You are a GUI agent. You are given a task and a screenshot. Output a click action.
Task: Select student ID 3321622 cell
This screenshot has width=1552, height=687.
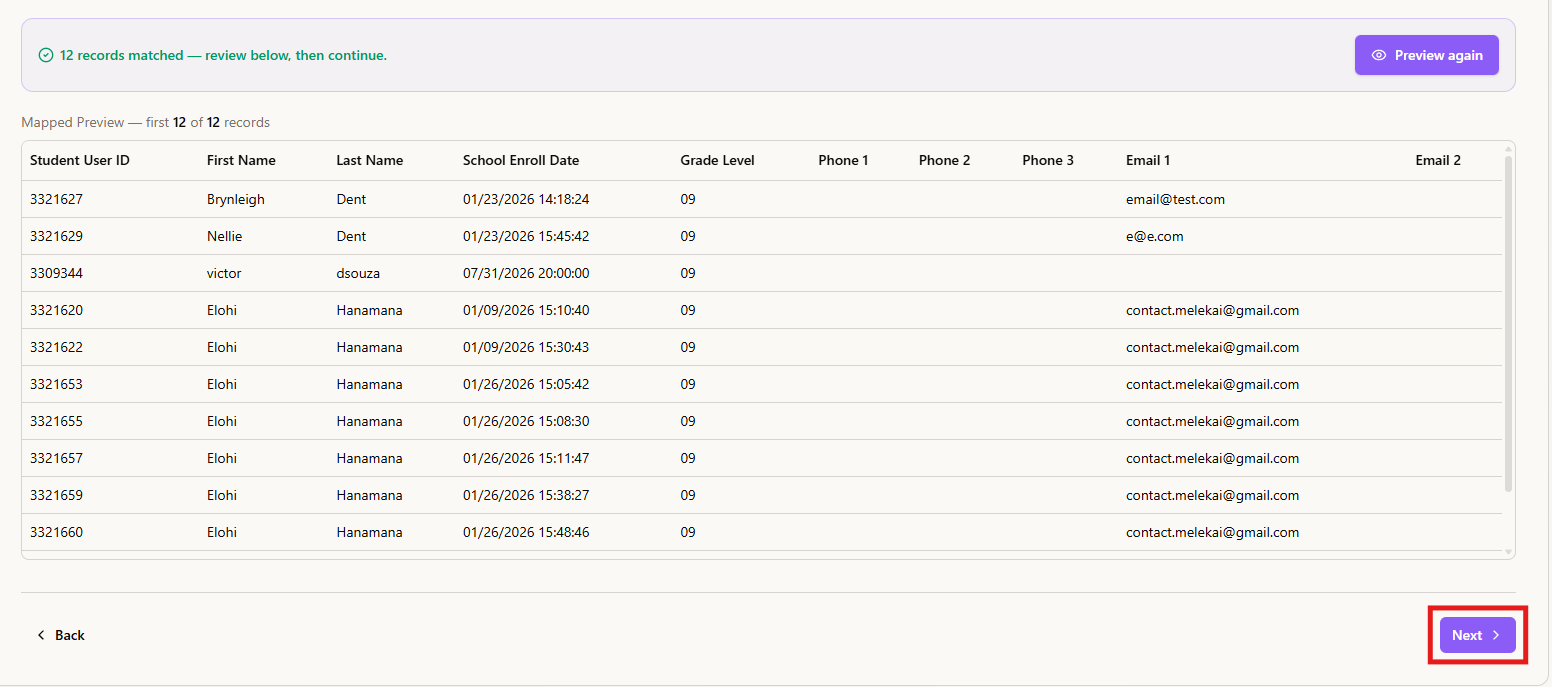tap(56, 347)
